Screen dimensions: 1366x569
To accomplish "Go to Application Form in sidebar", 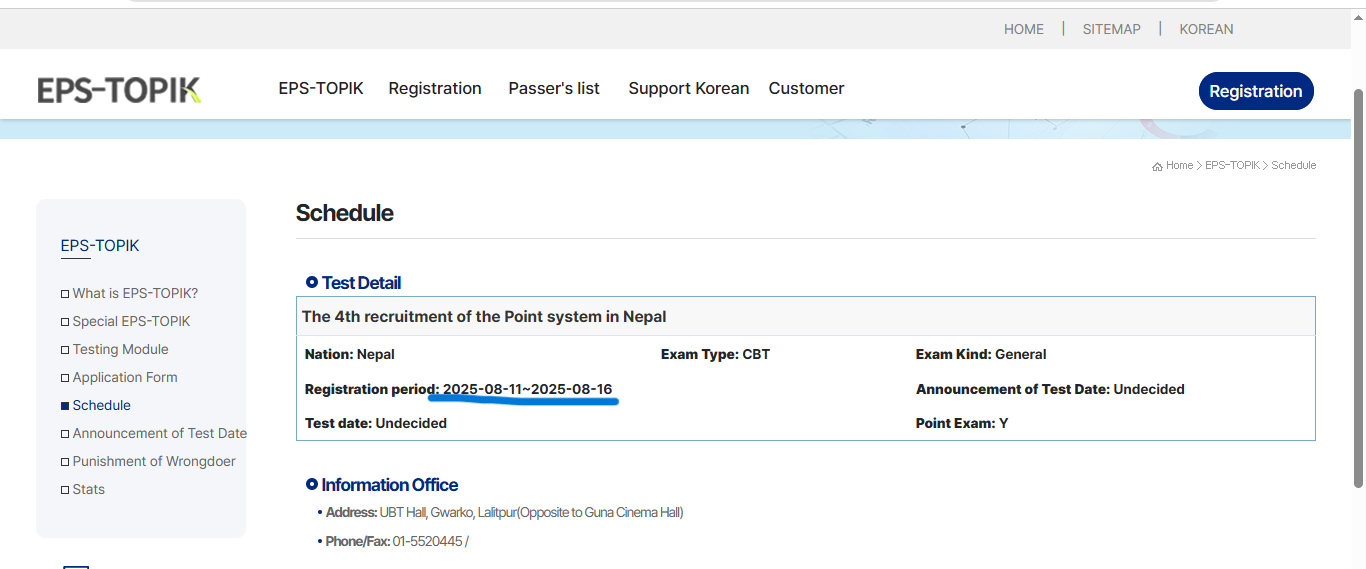I will tap(125, 377).
